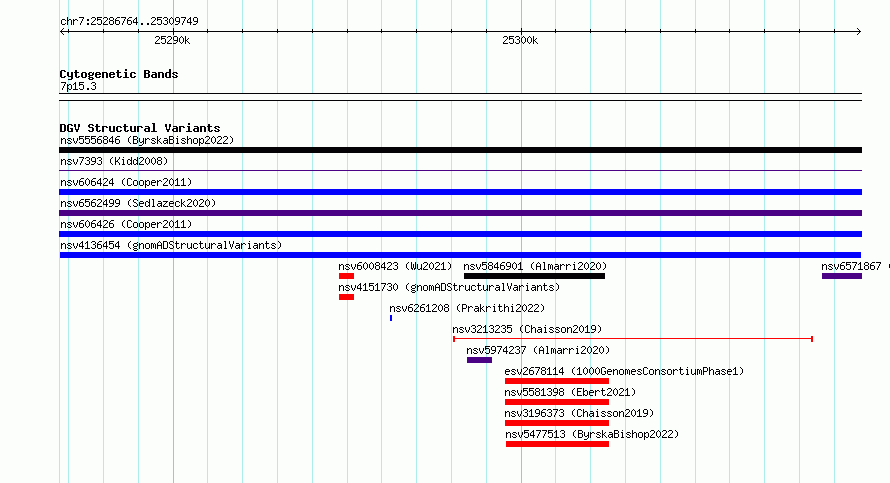This screenshot has width=890, height=483.
Task: Click the chr7:25286764..25309749 coordinate label
Action: (129, 22)
